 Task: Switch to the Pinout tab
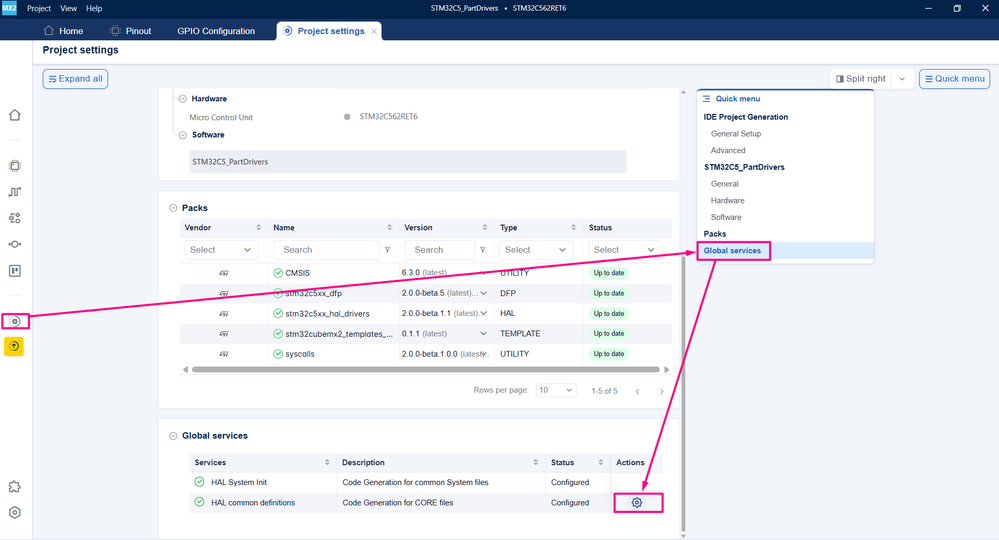[x=131, y=31]
